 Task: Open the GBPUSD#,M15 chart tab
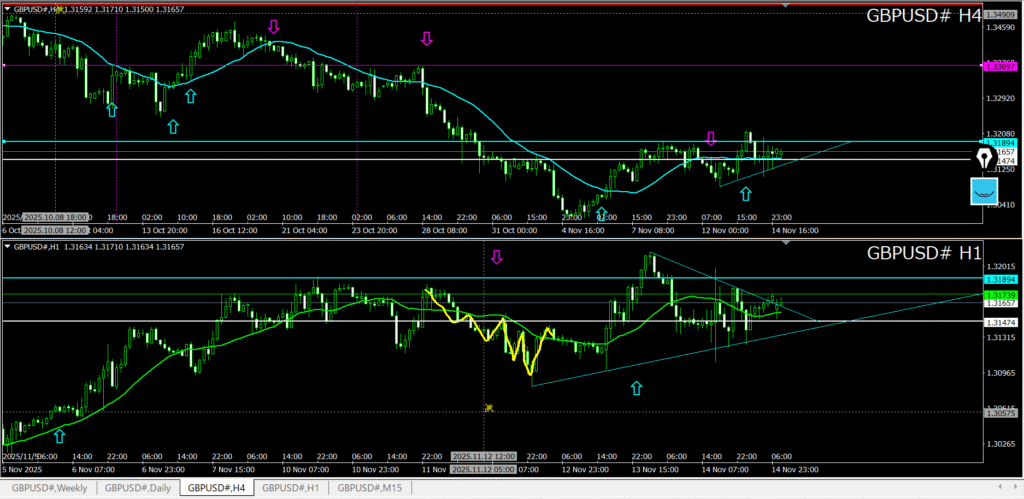click(x=370, y=488)
